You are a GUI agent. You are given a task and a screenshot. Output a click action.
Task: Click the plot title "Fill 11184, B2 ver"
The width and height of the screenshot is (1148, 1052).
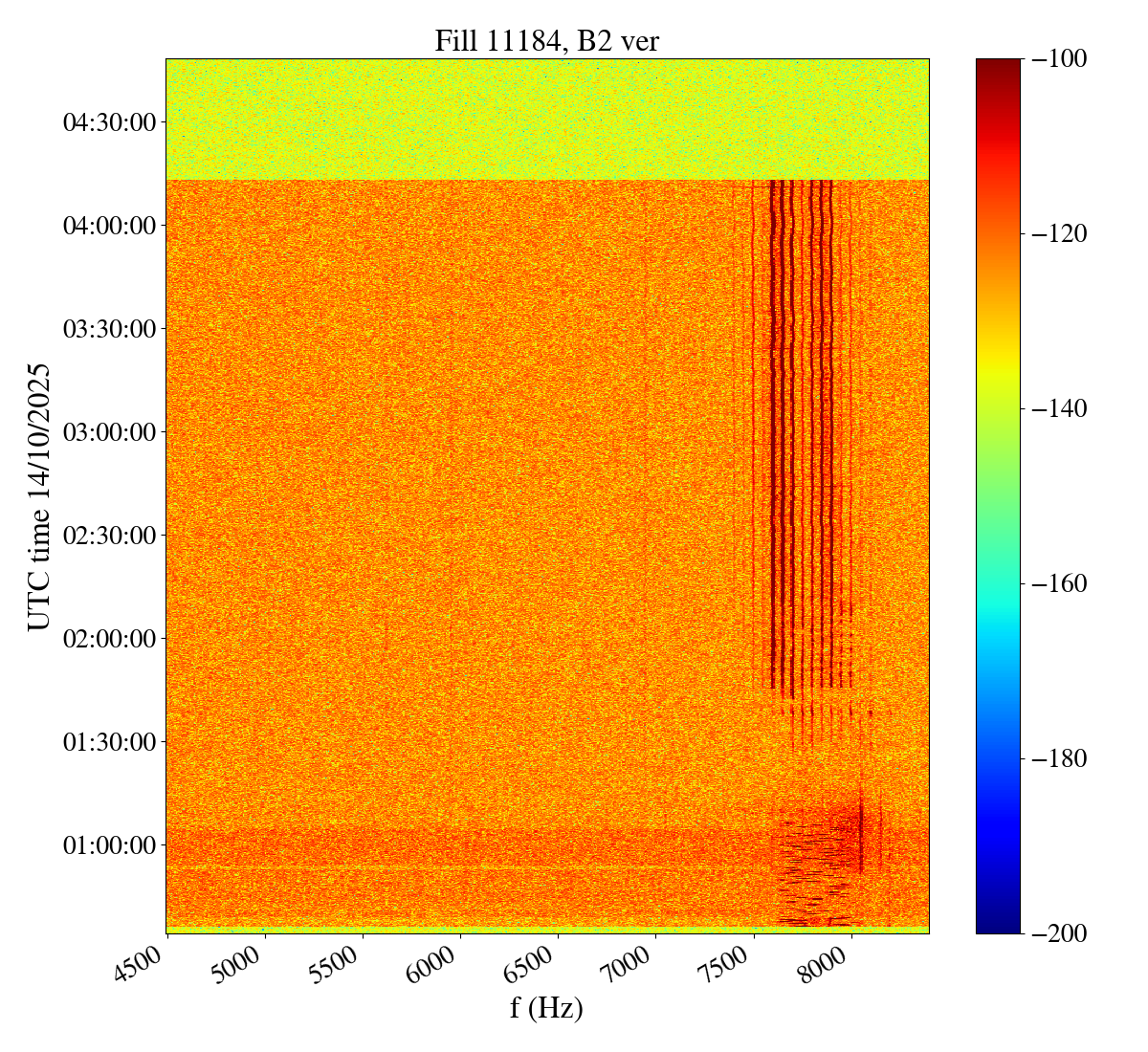point(546,41)
